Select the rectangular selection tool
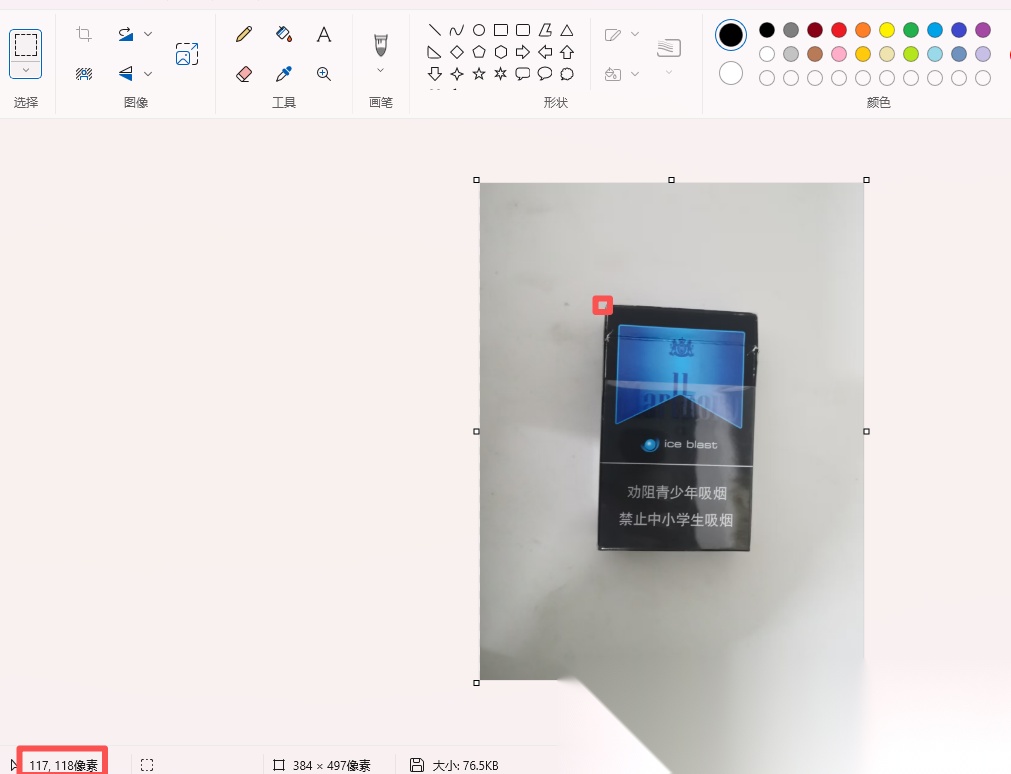1011x774 pixels. click(x=26, y=45)
